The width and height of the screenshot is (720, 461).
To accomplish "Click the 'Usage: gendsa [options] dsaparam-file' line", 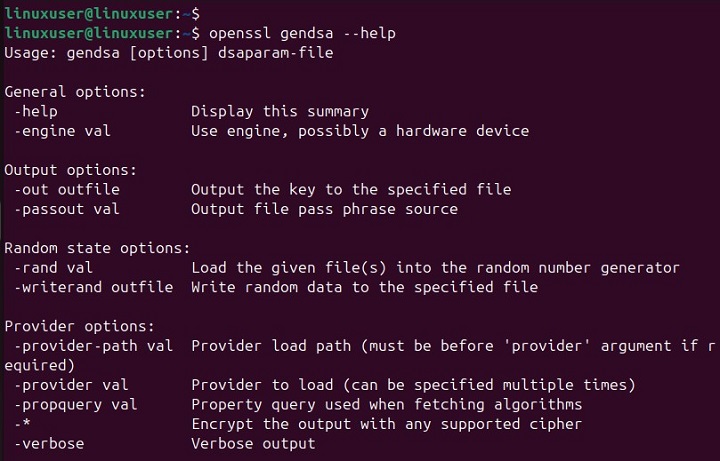I will tap(168, 52).
